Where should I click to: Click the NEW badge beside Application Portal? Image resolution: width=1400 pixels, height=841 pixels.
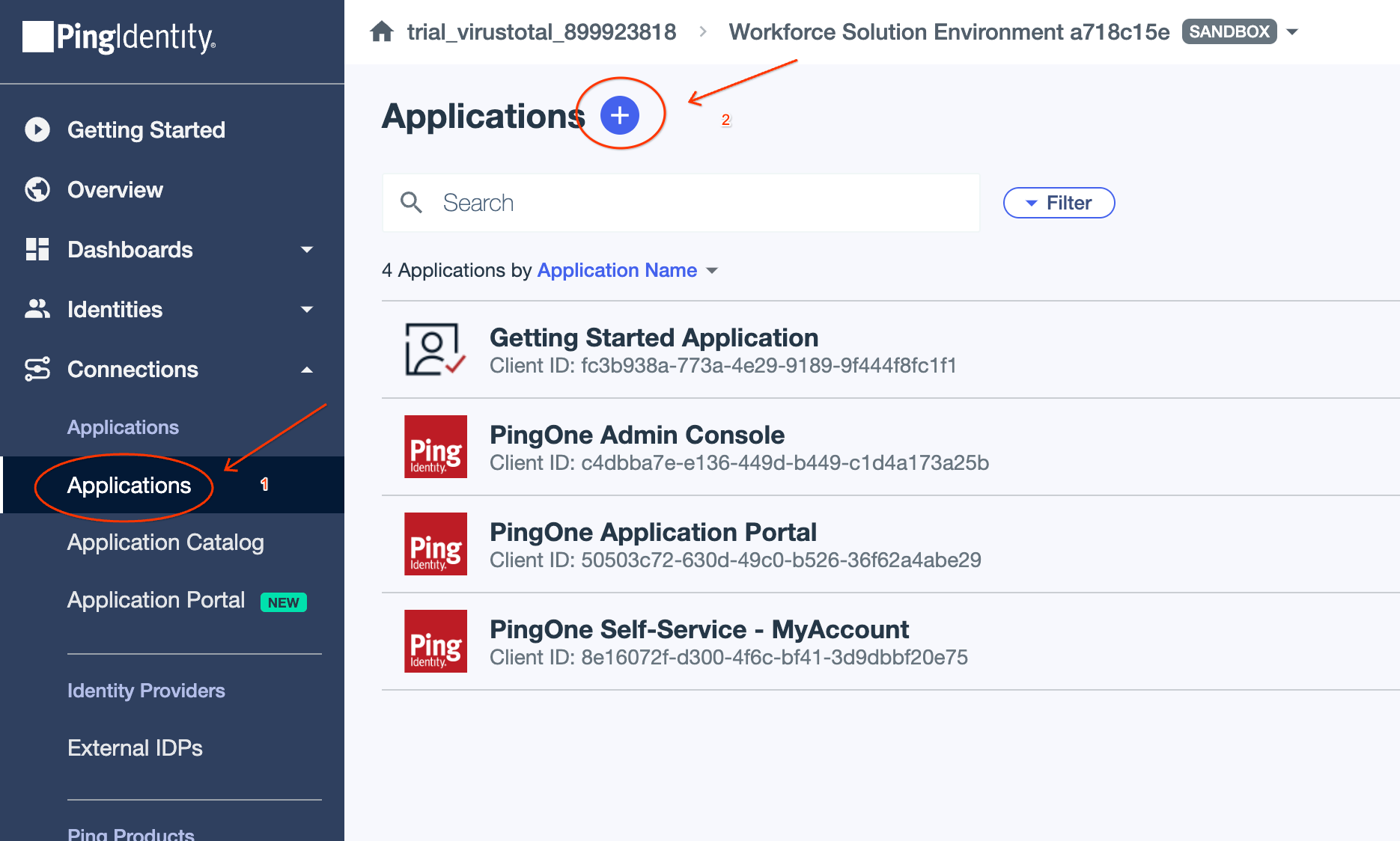click(284, 602)
